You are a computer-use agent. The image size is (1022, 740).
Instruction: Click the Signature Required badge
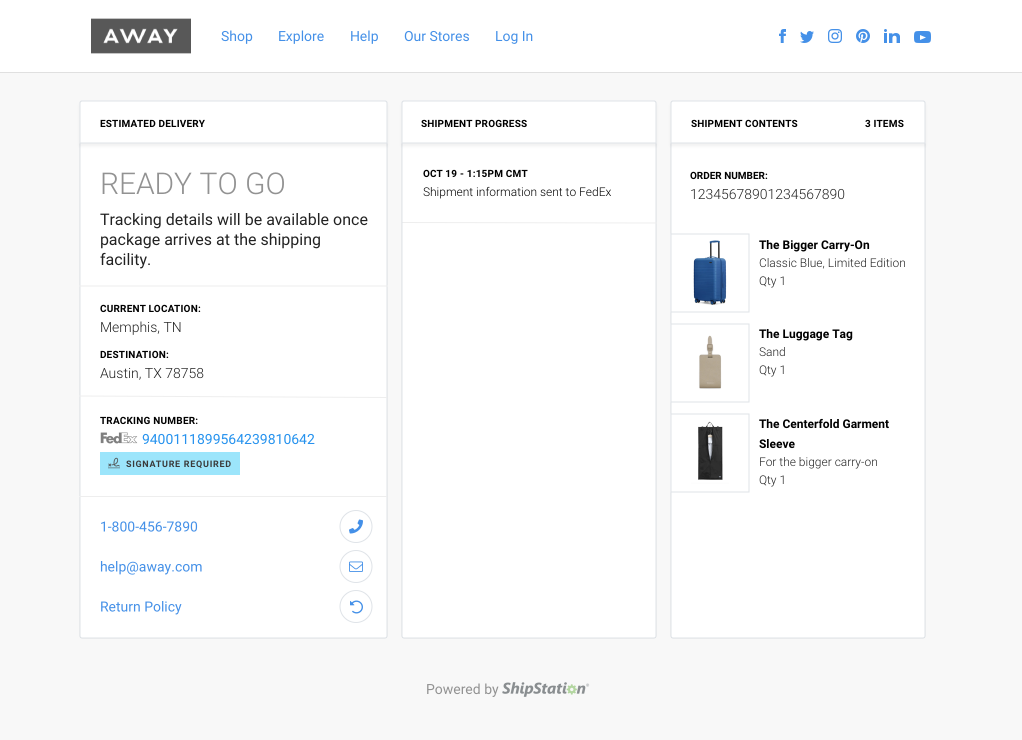[170, 464]
